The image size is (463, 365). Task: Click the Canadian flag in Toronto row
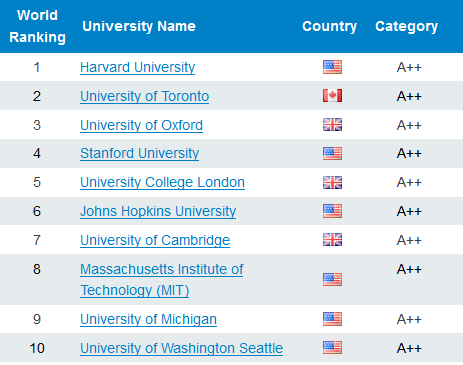point(332,96)
